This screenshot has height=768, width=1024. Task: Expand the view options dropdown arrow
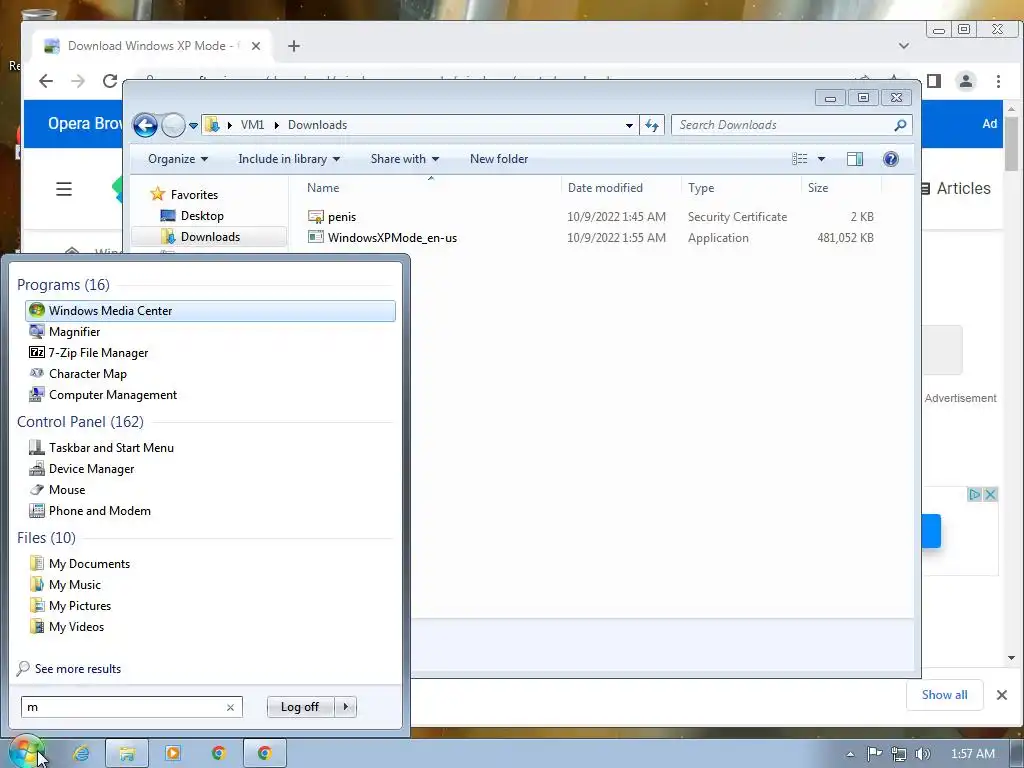pos(821,159)
